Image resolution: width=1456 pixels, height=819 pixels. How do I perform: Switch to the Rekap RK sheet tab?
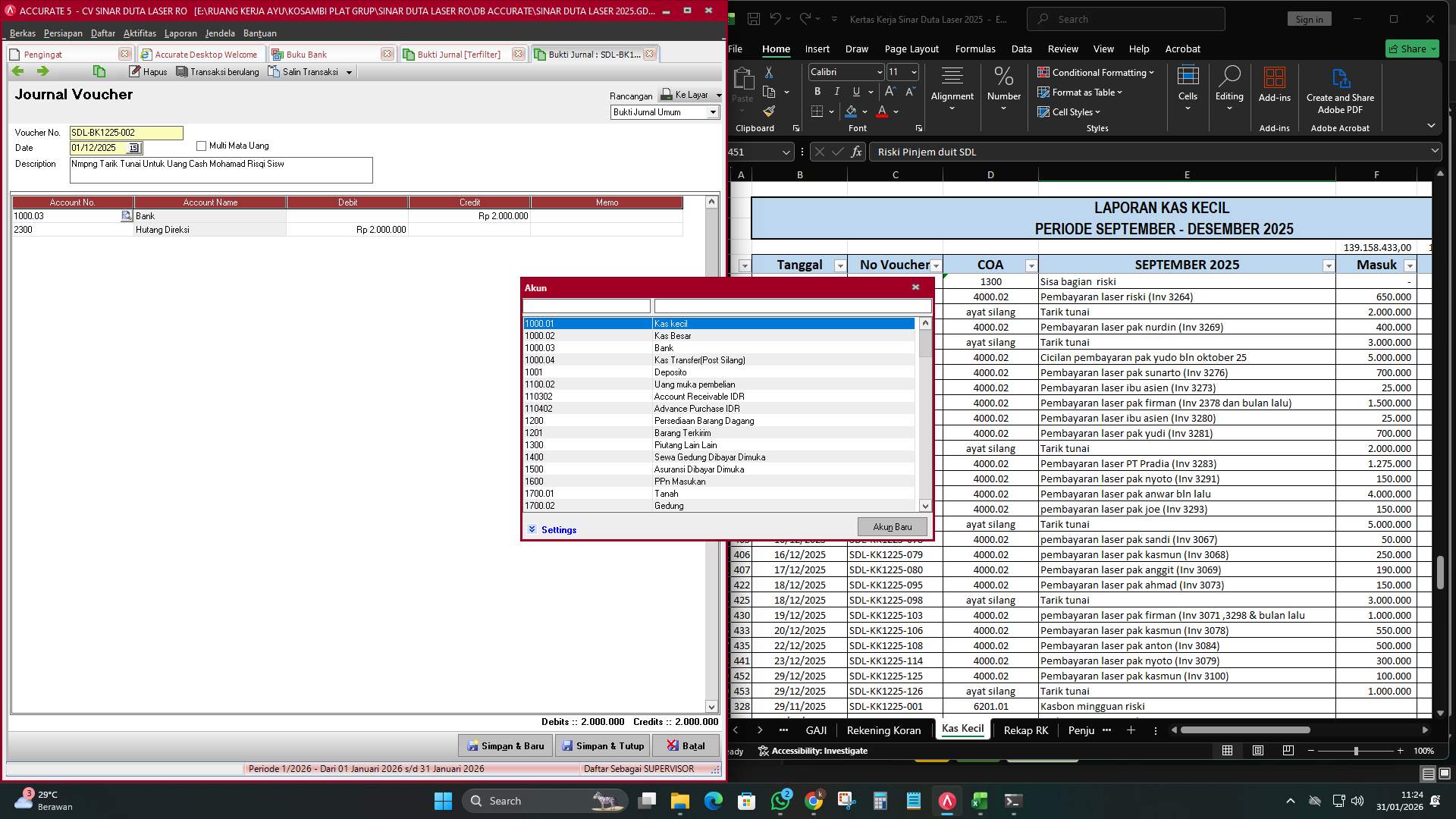pyautogui.click(x=1025, y=730)
